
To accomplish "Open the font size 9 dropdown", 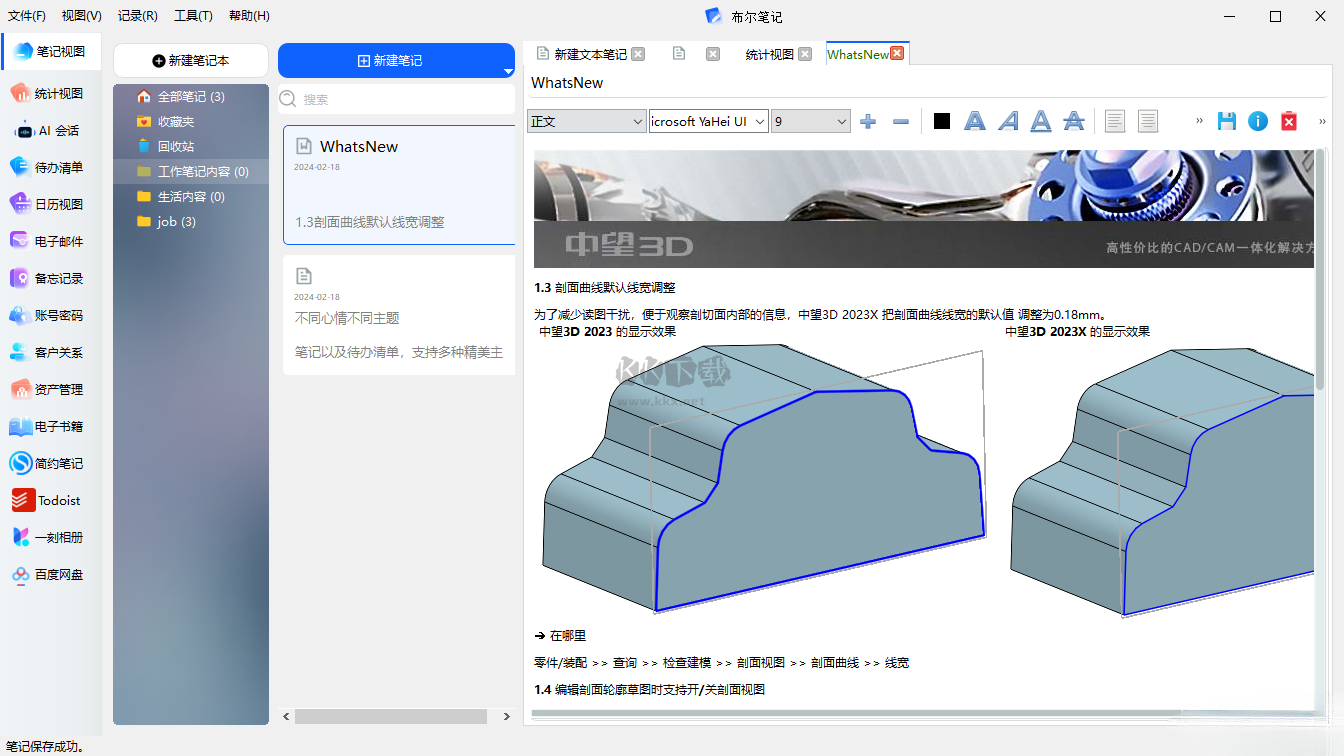I will 810,121.
